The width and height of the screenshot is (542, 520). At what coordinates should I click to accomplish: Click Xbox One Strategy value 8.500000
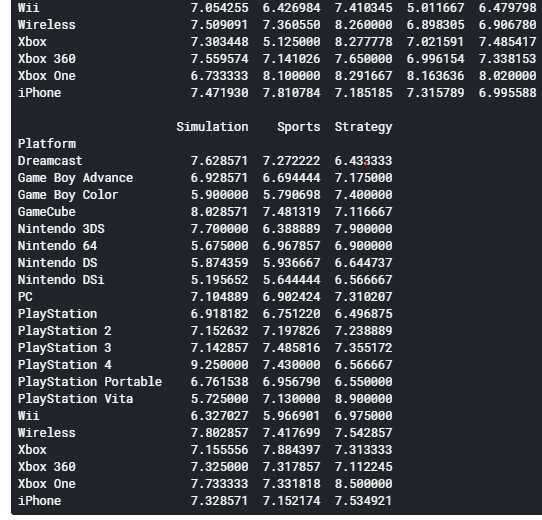363,484
